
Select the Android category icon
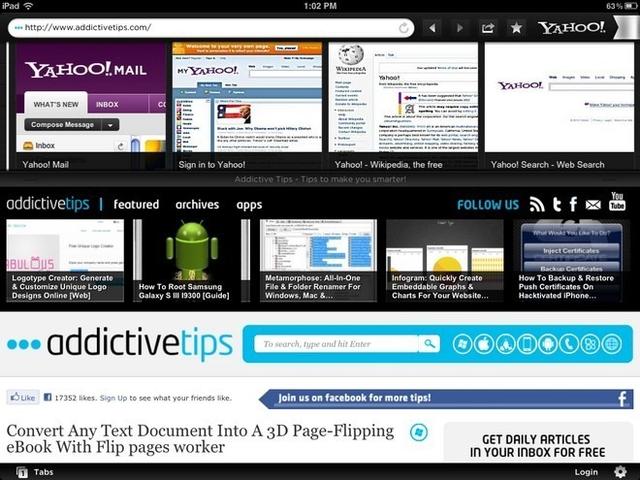pyautogui.click(x=548, y=344)
